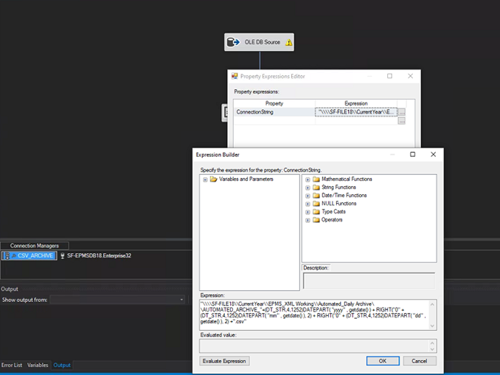Expand Variables and Parameters tree node

(x=205, y=179)
